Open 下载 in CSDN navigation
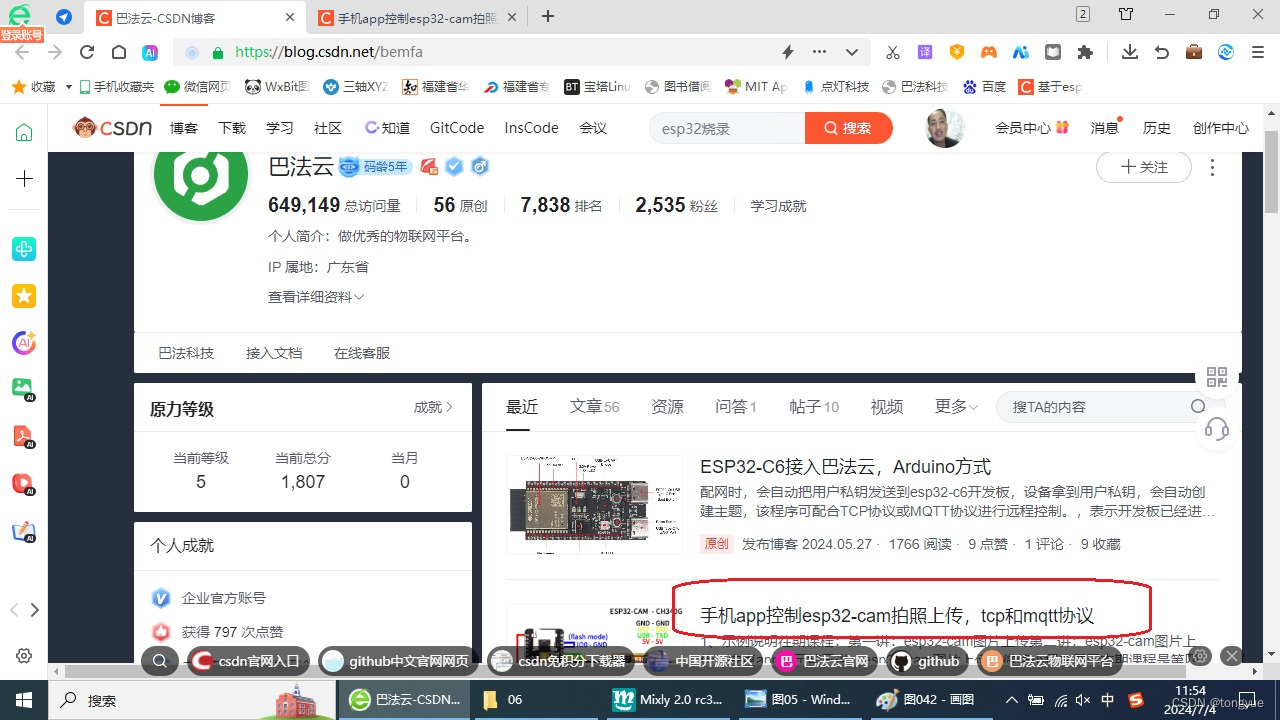 click(232, 128)
